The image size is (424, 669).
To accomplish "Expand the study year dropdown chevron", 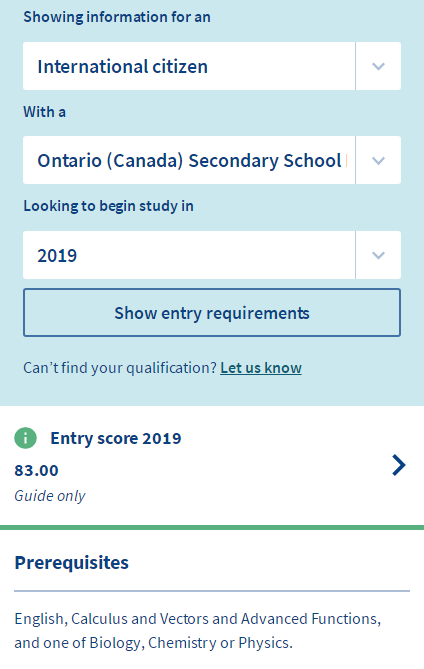I will [378, 255].
